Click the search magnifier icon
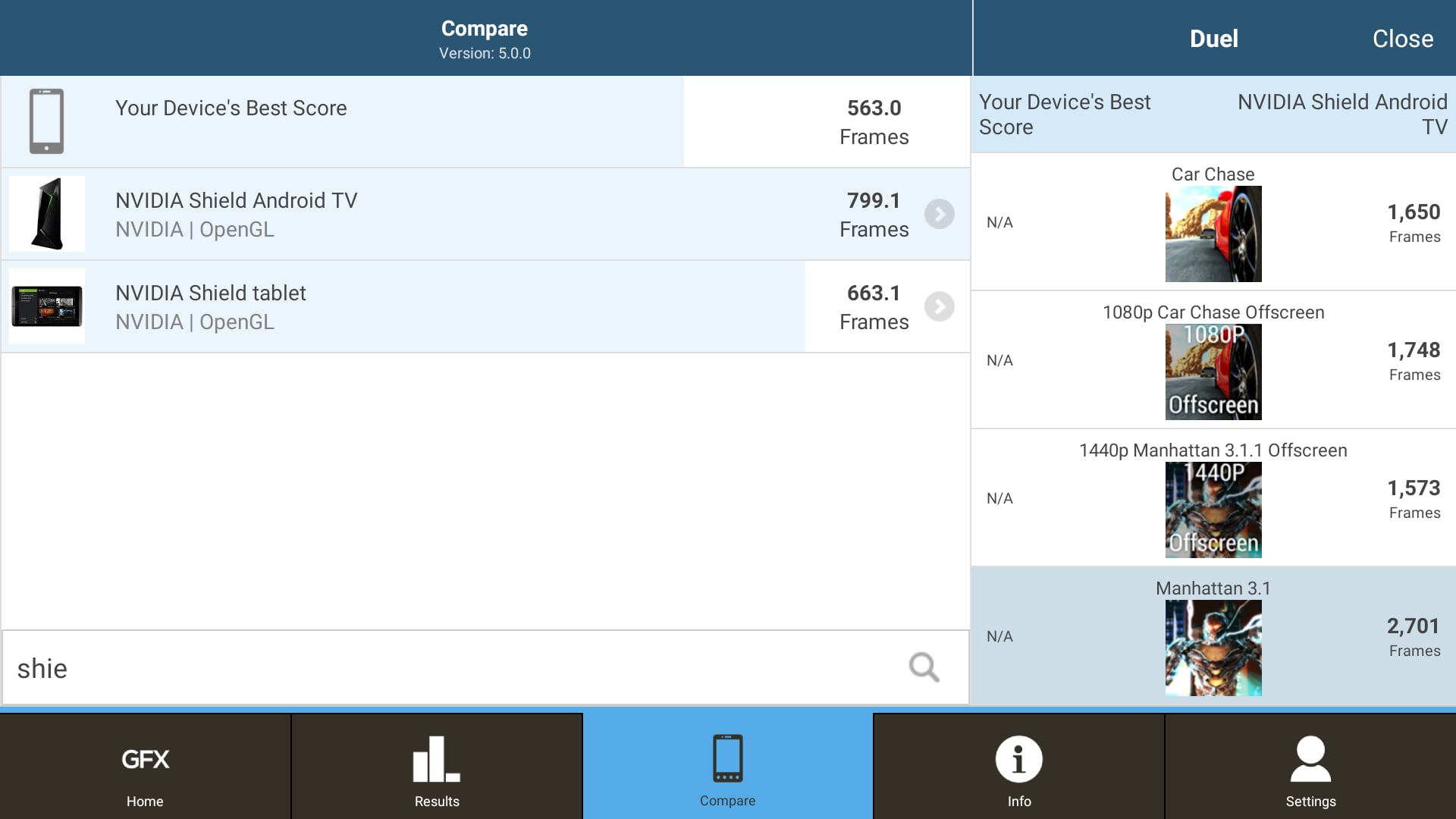1456x819 pixels. click(924, 667)
